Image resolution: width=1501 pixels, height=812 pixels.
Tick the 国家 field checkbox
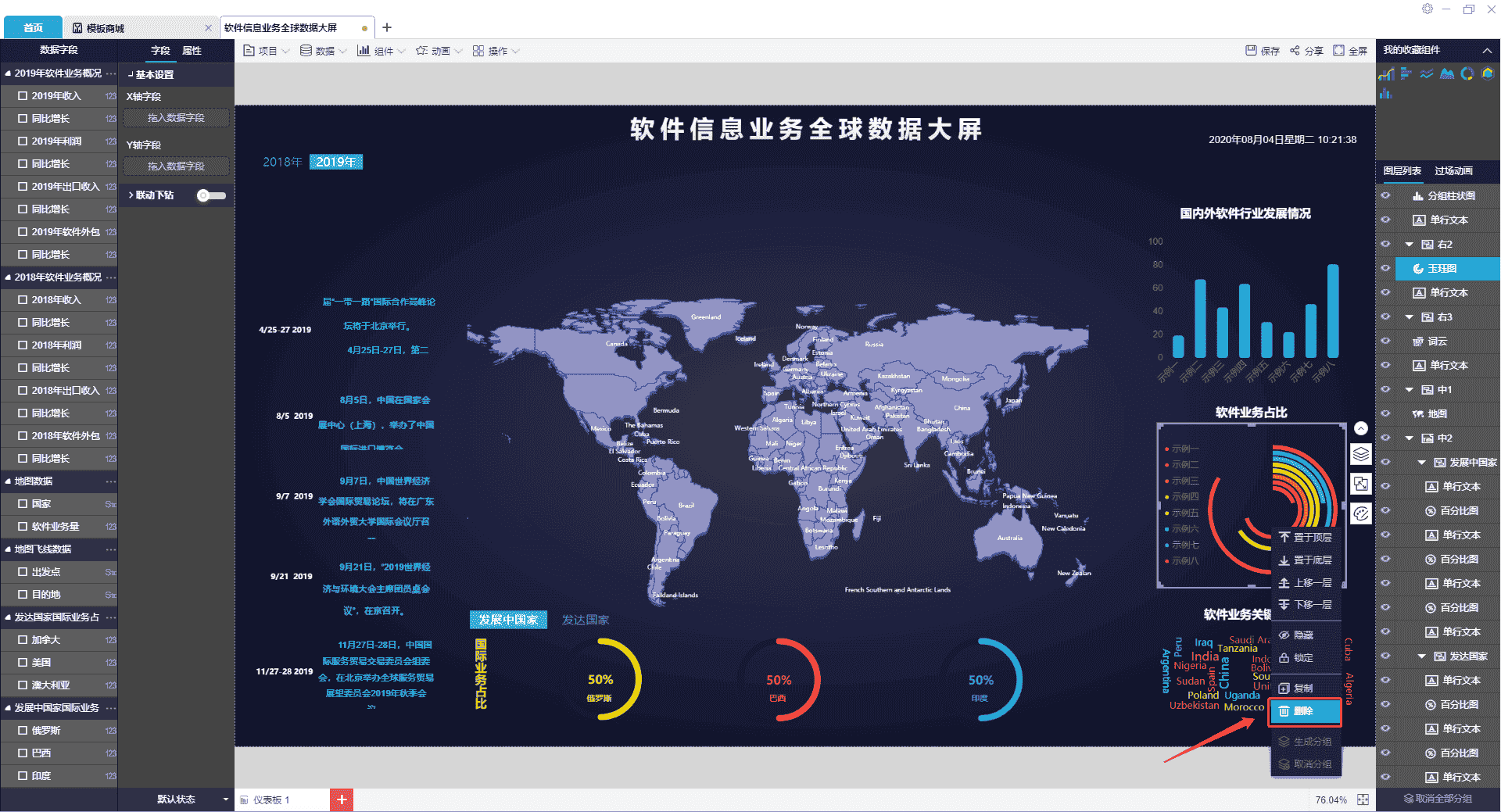(x=23, y=504)
